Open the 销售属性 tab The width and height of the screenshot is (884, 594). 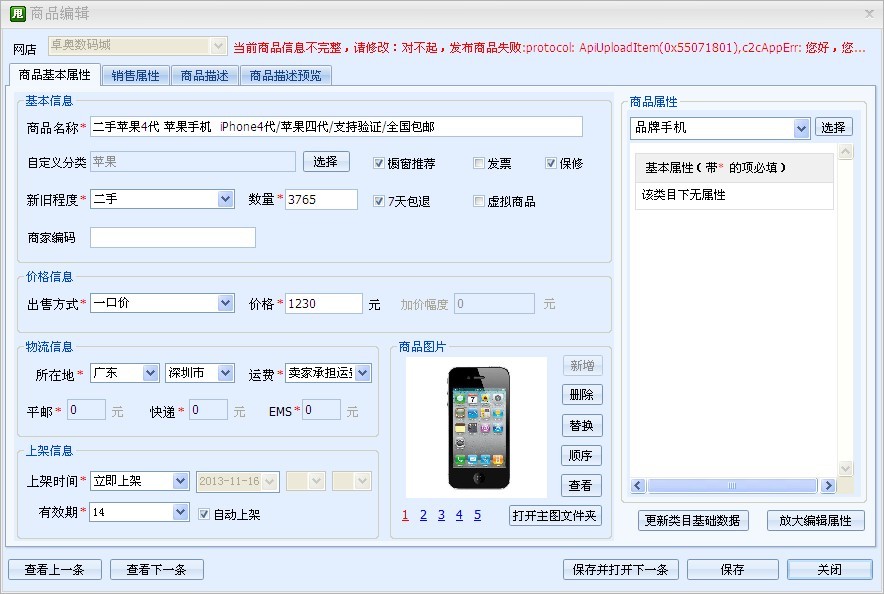[135, 76]
